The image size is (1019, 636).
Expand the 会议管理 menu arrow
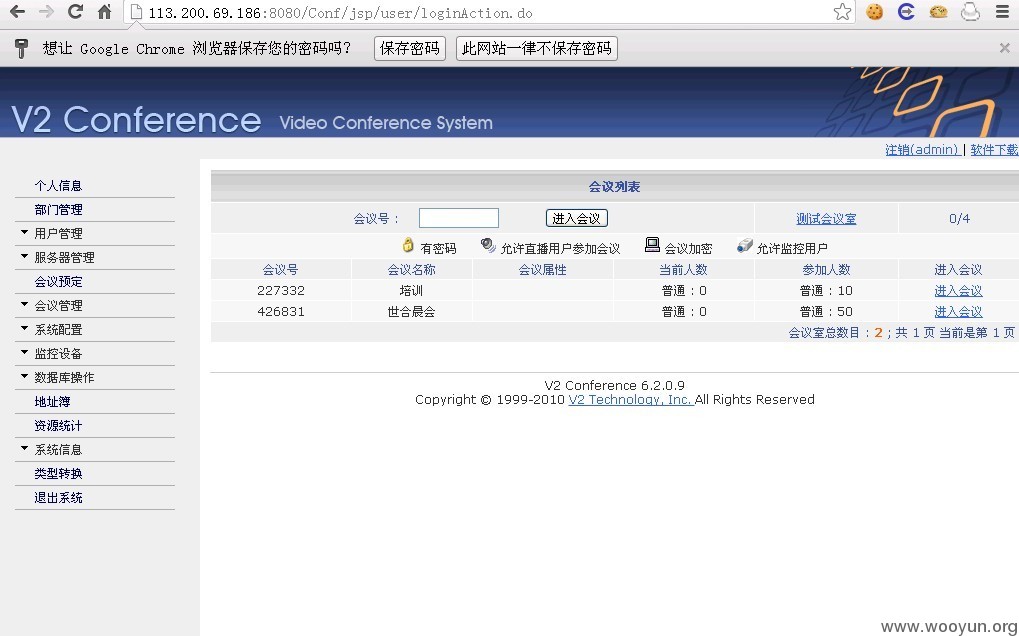[x=25, y=304]
